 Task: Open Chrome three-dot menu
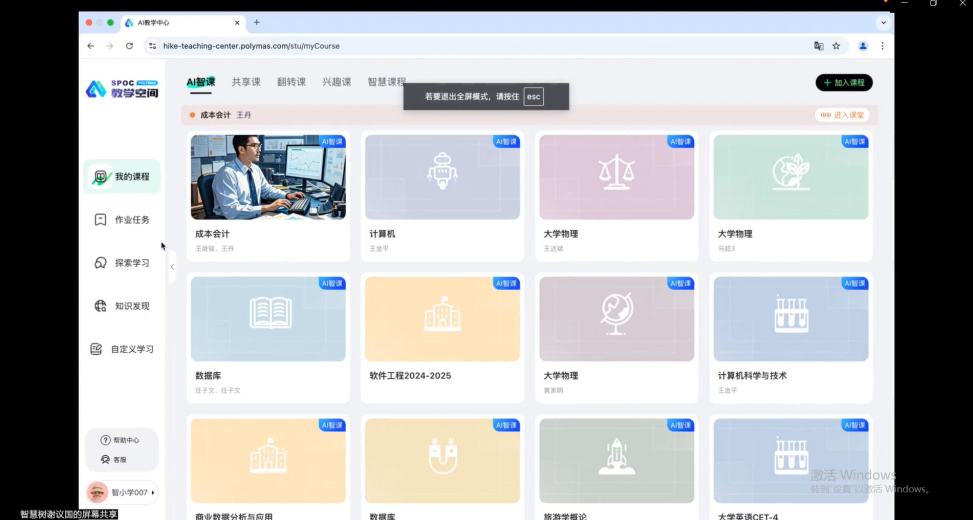pyautogui.click(x=882, y=46)
